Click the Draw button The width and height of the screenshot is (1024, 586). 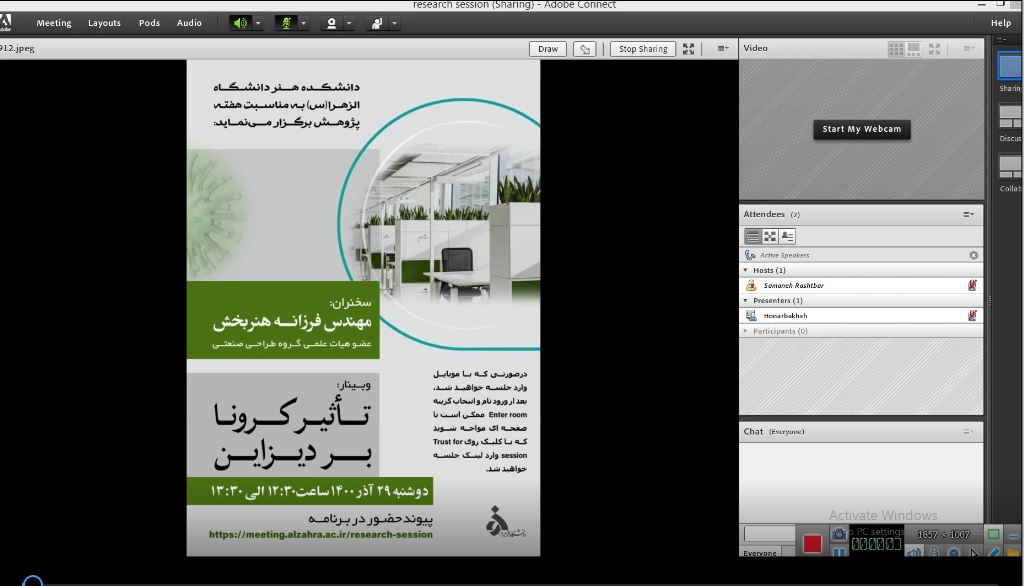pos(548,49)
